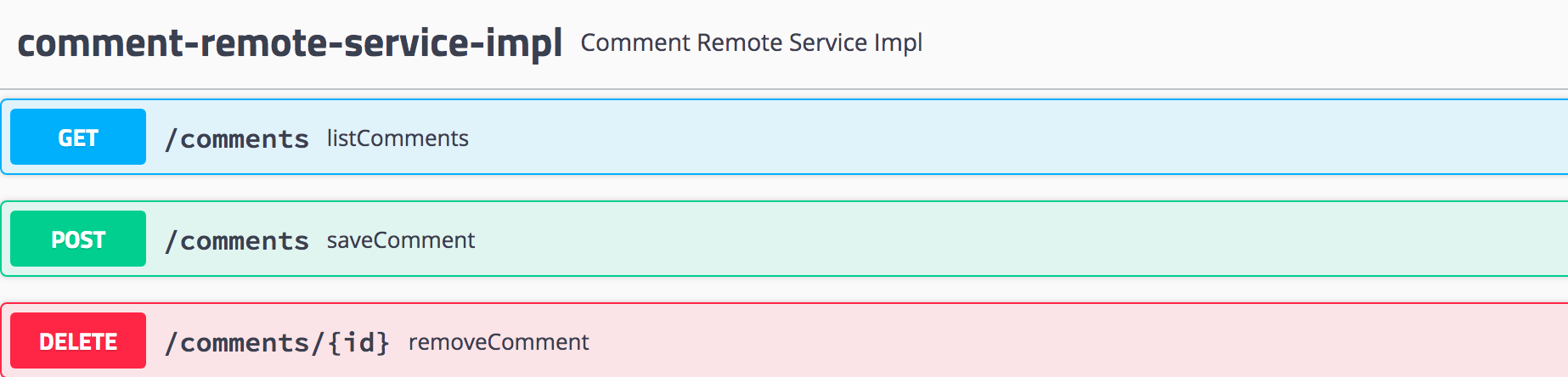Click the blue GET method badge
Image resolution: width=1568 pixels, height=377 pixels.
tap(78, 137)
